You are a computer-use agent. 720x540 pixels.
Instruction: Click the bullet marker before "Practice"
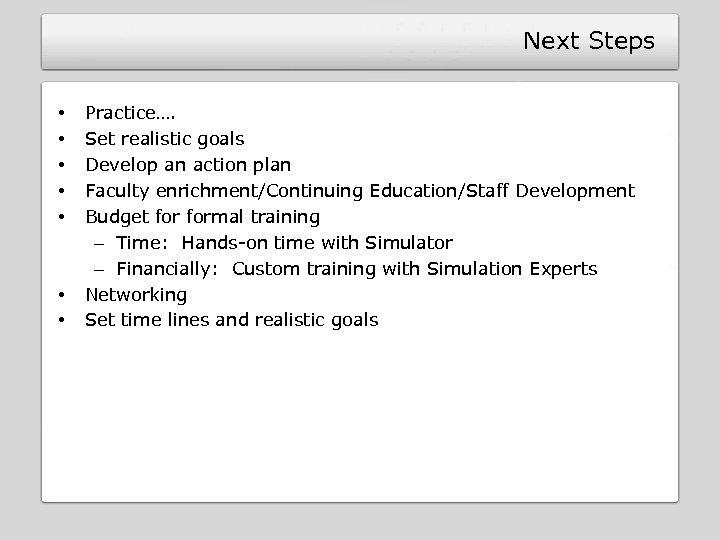[61, 113]
